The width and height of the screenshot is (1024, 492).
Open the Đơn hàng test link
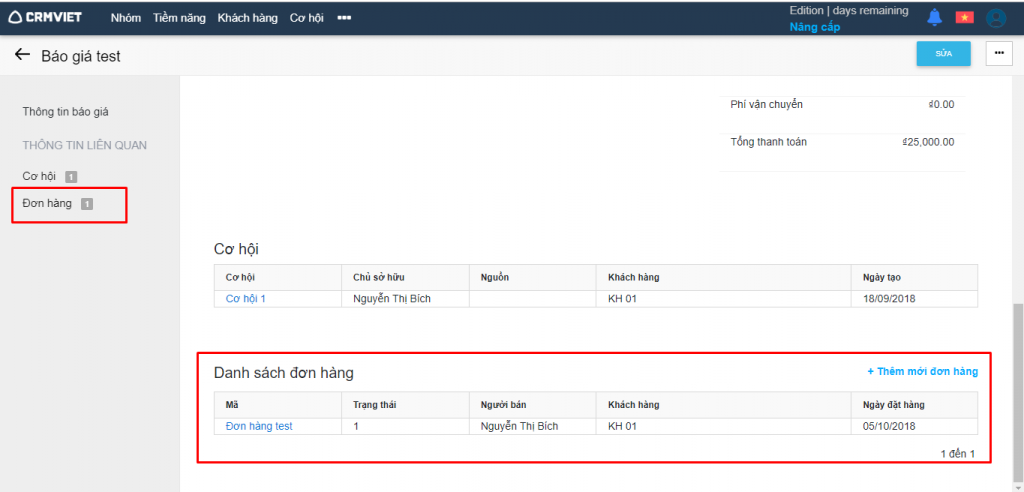pyautogui.click(x=258, y=426)
